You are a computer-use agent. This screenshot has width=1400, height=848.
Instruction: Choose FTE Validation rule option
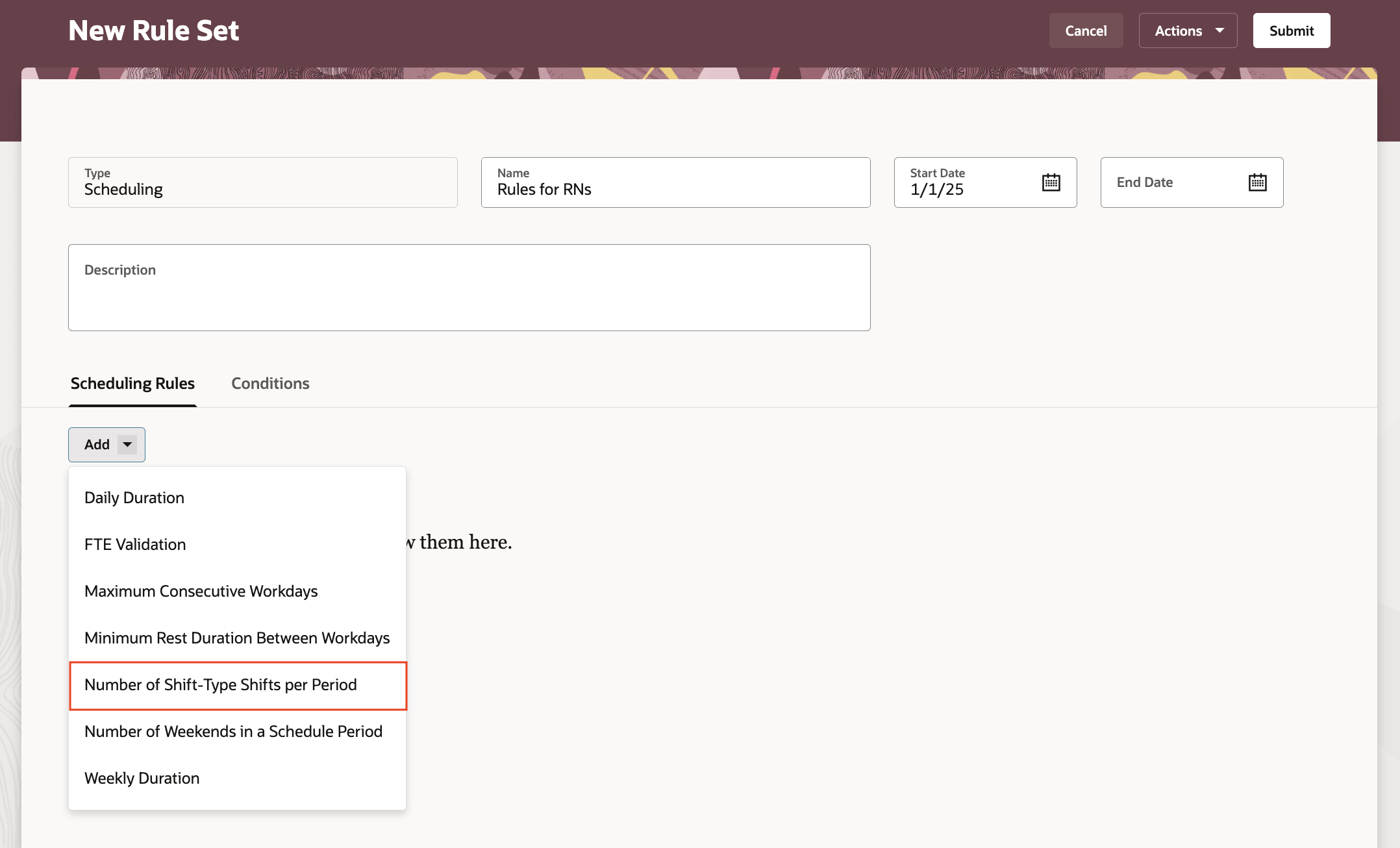[x=135, y=544]
